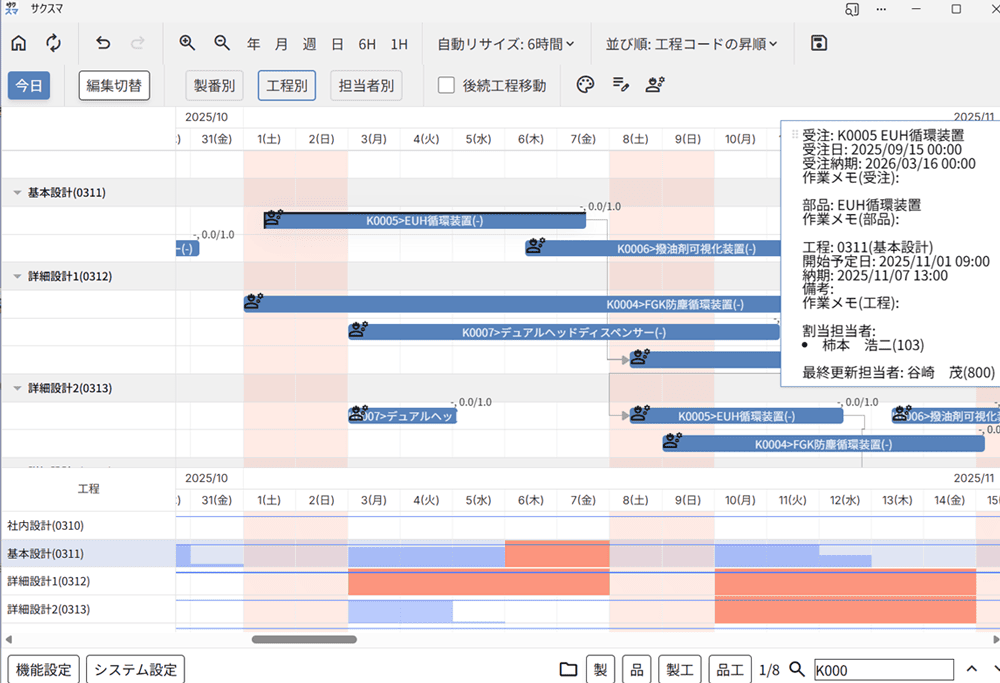Click the folder icon in the bottom bar

pyautogui.click(x=569, y=669)
